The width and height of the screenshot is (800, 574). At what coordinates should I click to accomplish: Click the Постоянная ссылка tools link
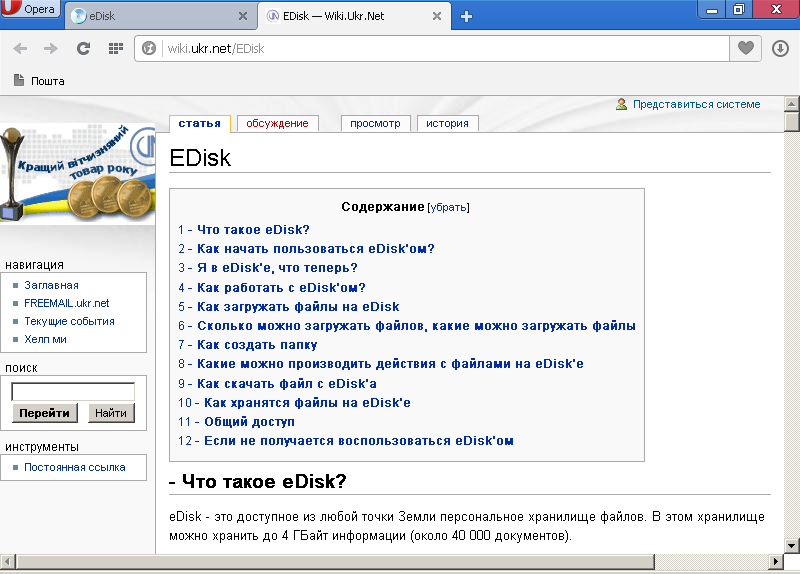(74, 467)
